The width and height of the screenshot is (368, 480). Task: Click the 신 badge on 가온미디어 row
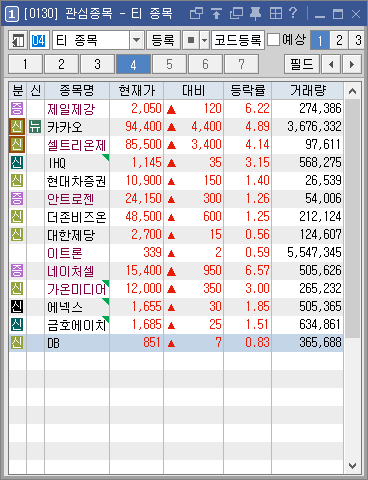[x=17, y=289]
